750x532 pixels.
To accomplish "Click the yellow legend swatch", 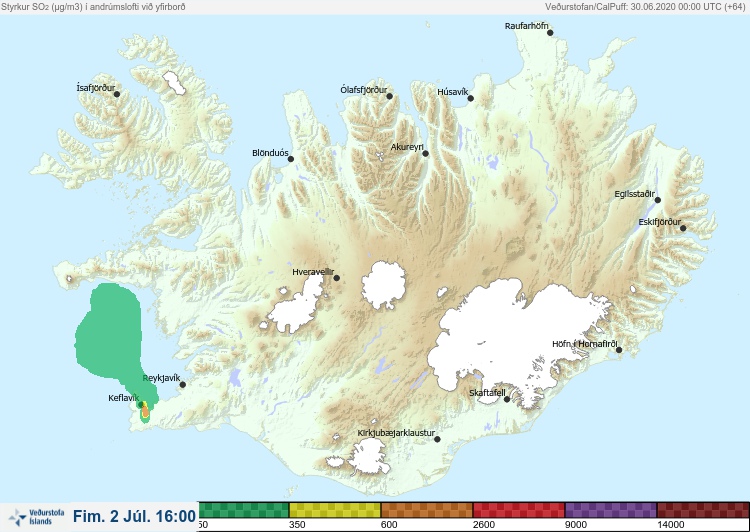I will point(335,510).
